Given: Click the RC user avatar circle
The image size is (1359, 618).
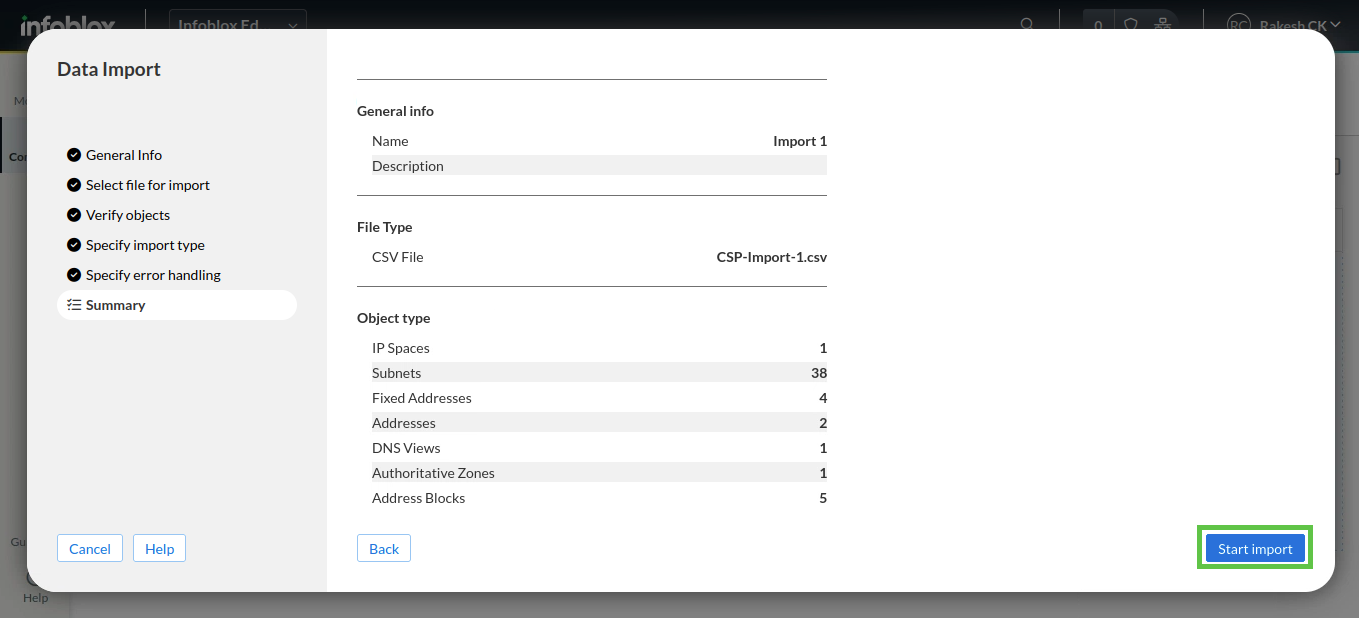Looking at the screenshot, I should click(1239, 24).
